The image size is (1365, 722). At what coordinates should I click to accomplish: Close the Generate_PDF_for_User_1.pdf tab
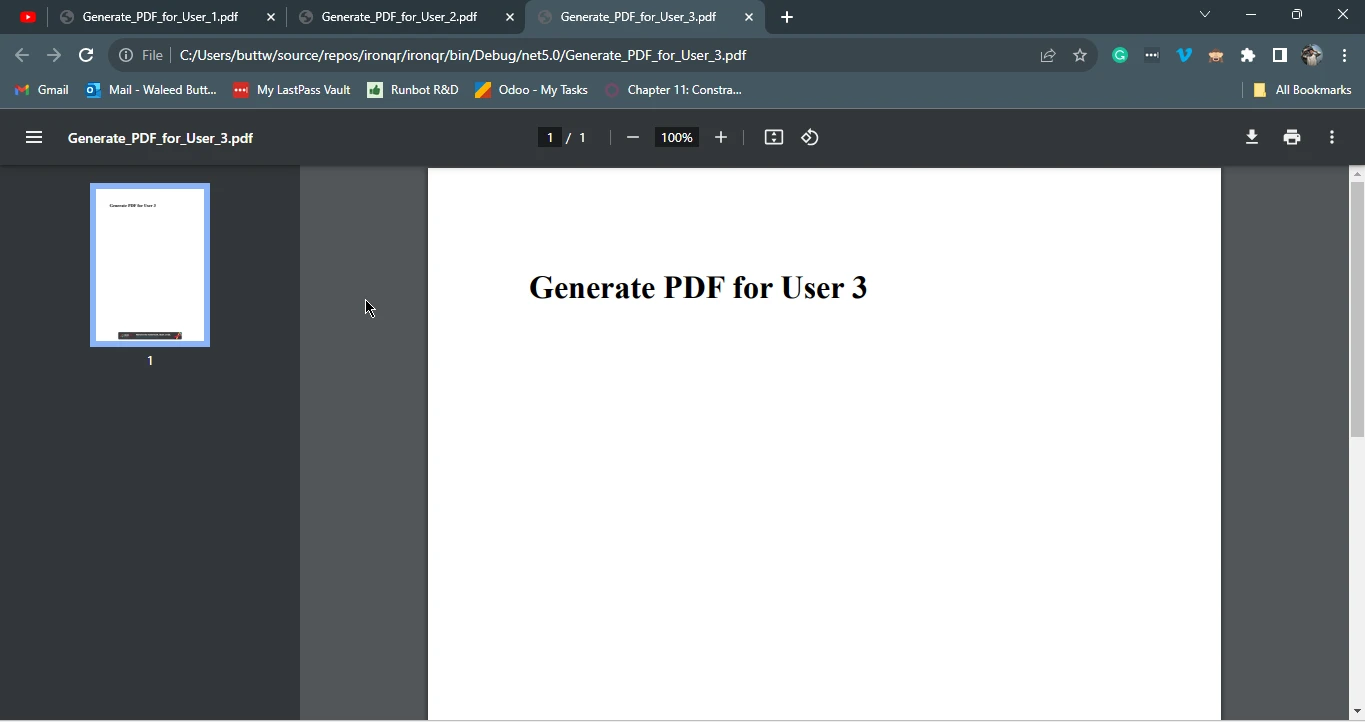click(270, 17)
